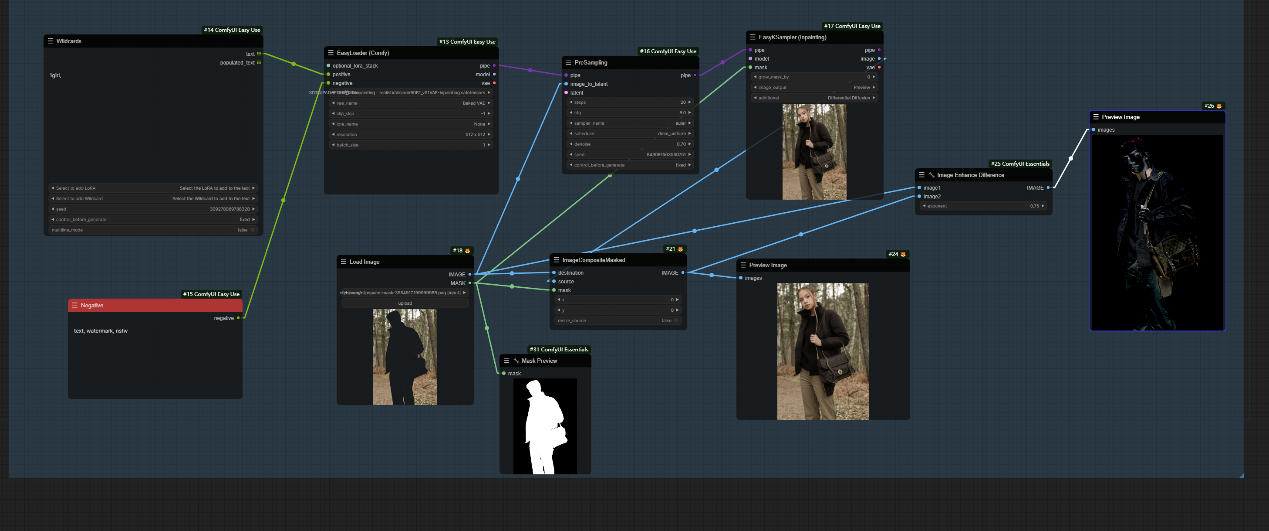Click the fox badge icon beside #24
The image size is (1269, 531).
(902, 254)
